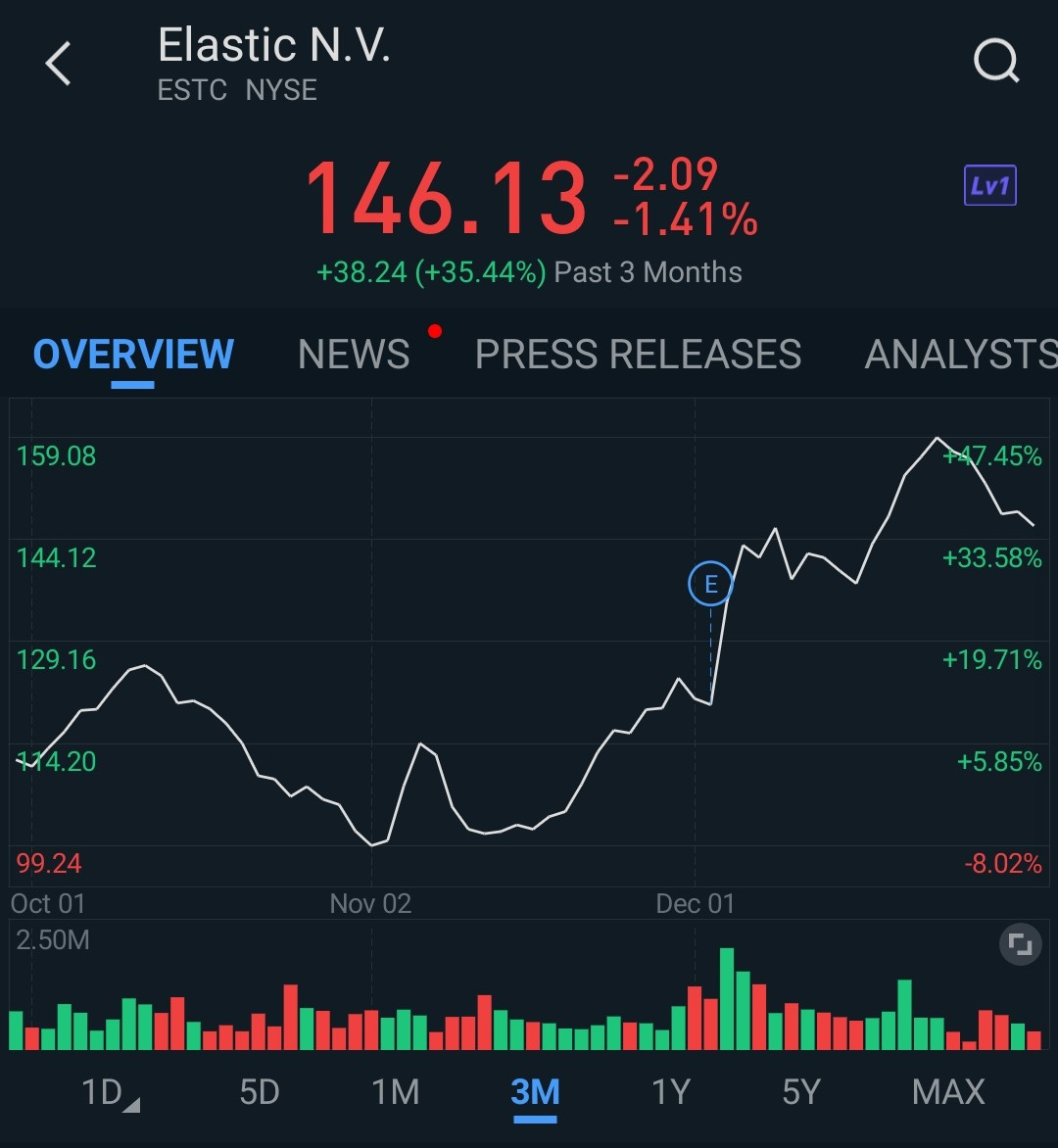Tap the -1.41% percent change
The height and width of the screenshot is (1148, 1058).
coord(686,218)
